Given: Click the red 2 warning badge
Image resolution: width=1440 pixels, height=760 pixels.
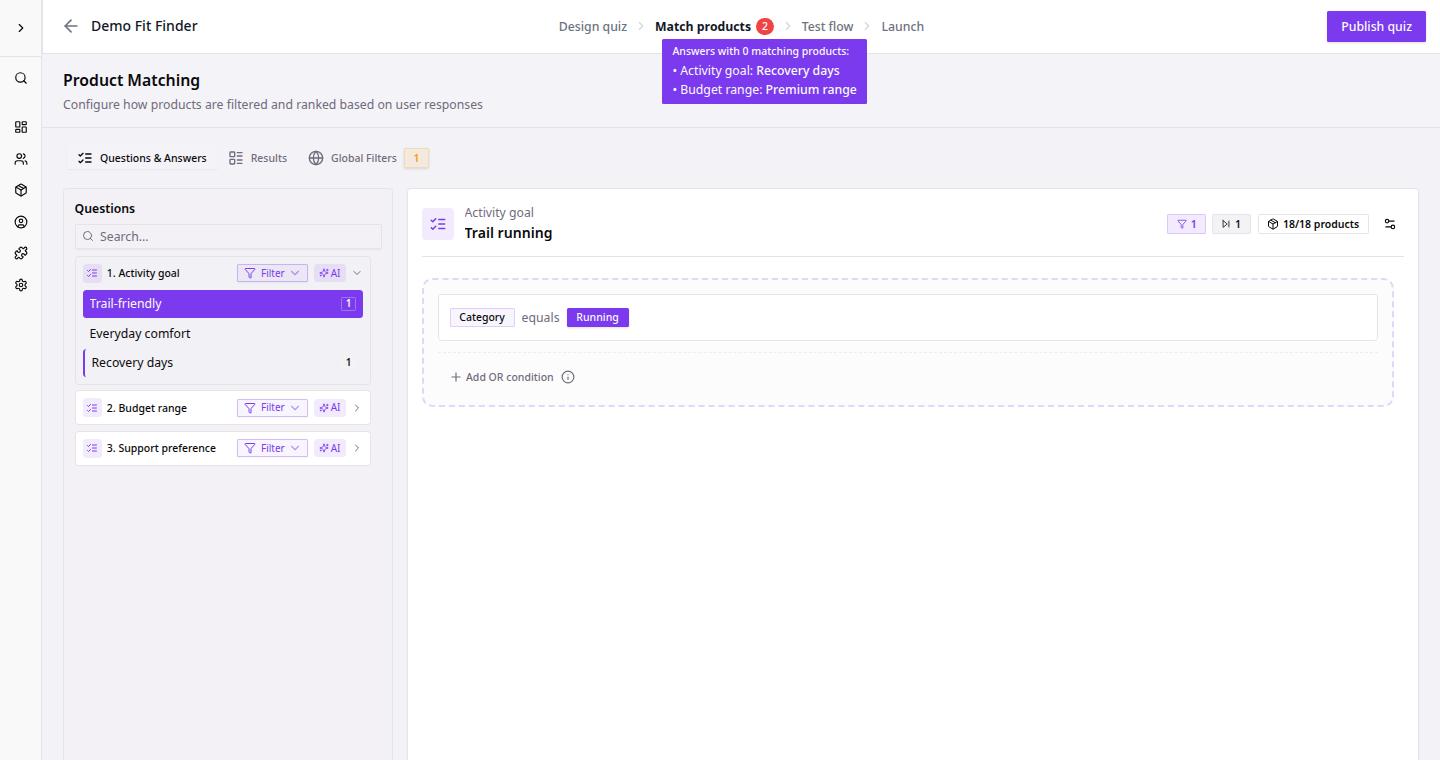Looking at the screenshot, I should 765,26.
